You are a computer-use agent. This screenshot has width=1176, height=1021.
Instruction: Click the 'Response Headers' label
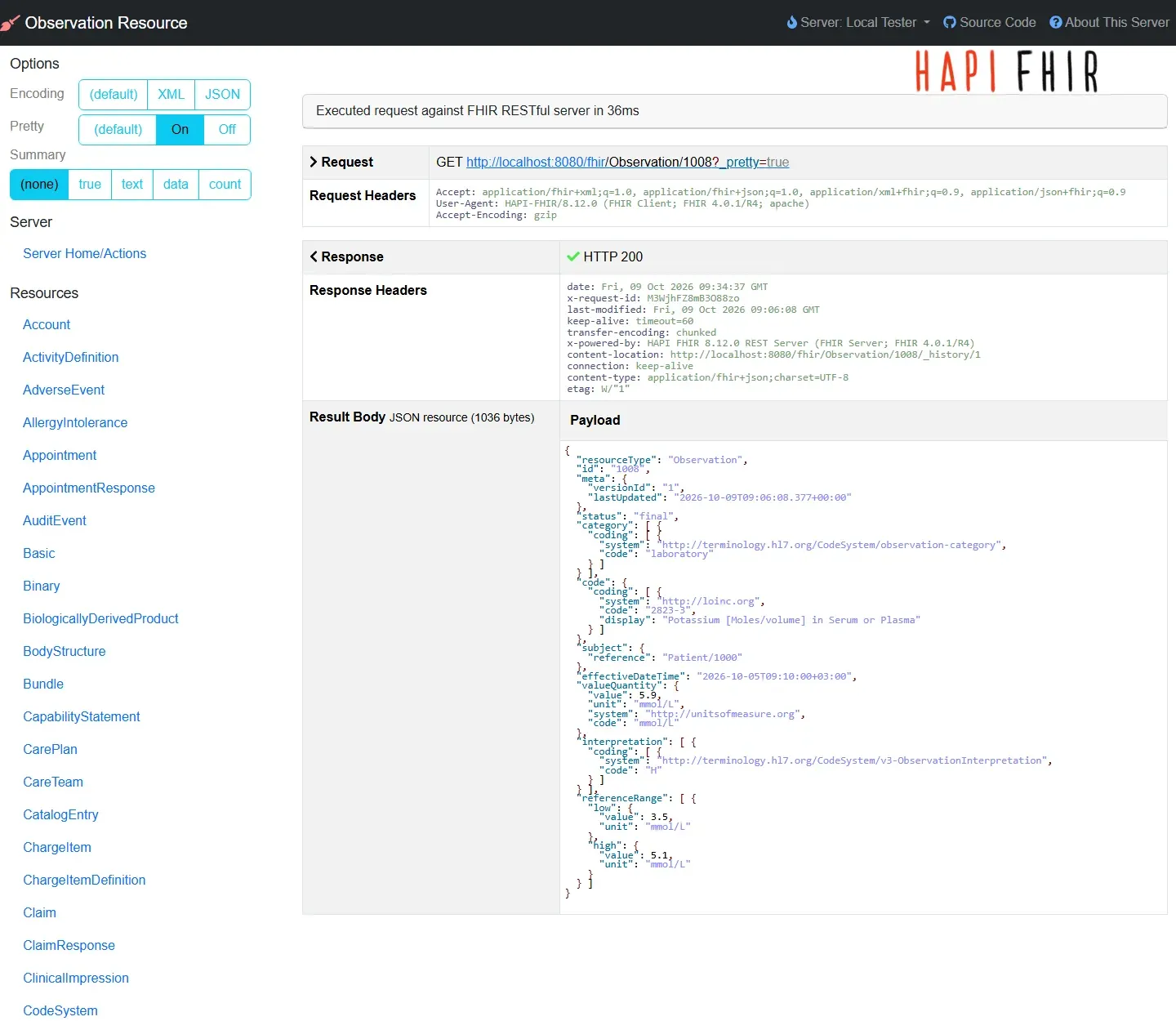point(368,291)
